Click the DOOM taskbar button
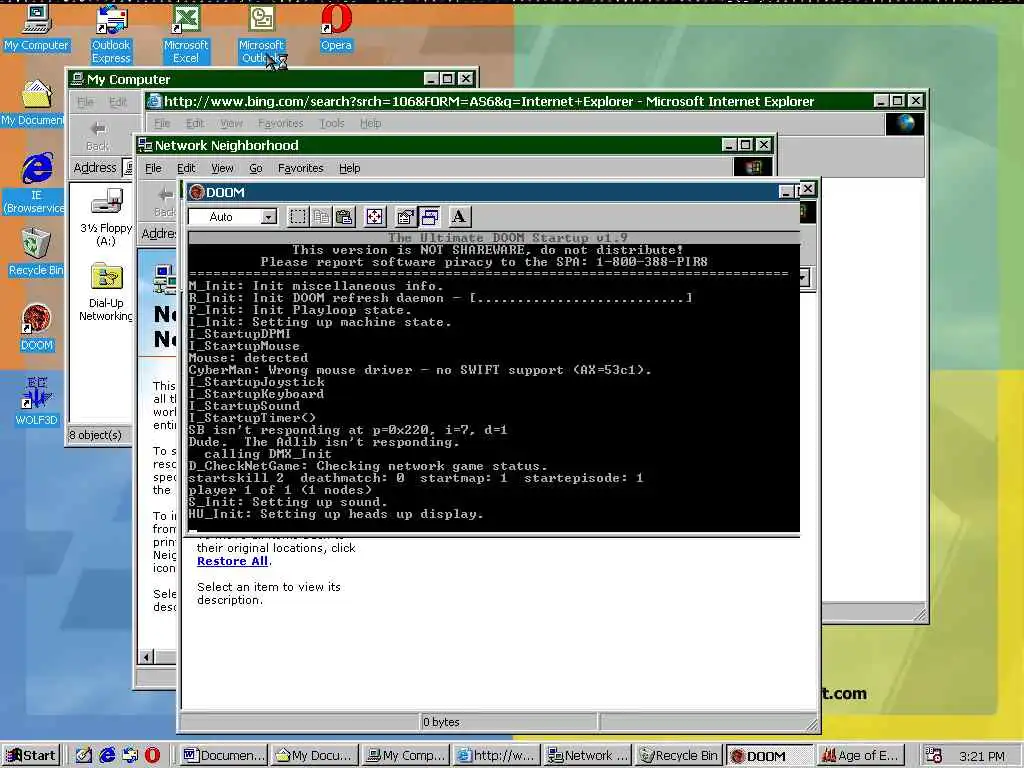The height and width of the screenshot is (768, 1024). tap(769, 755)
